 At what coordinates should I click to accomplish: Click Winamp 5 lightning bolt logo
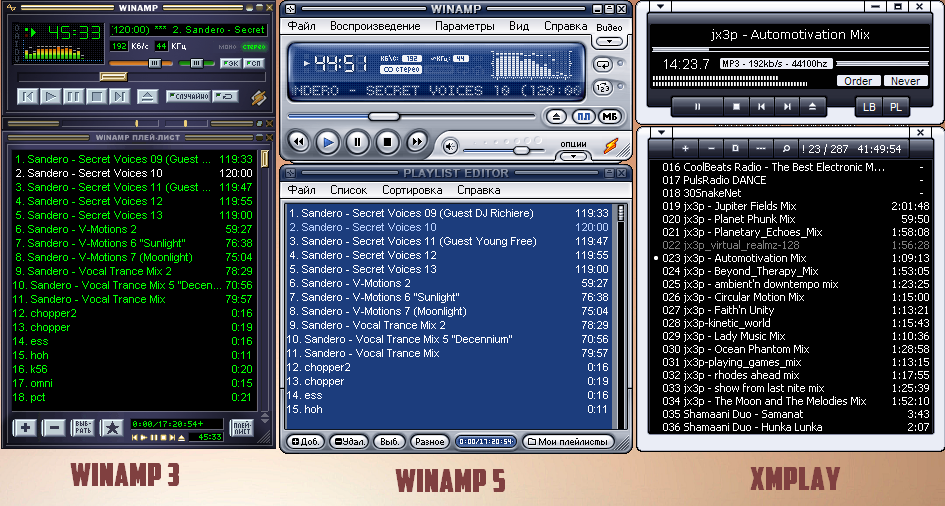tap(611, 146)
